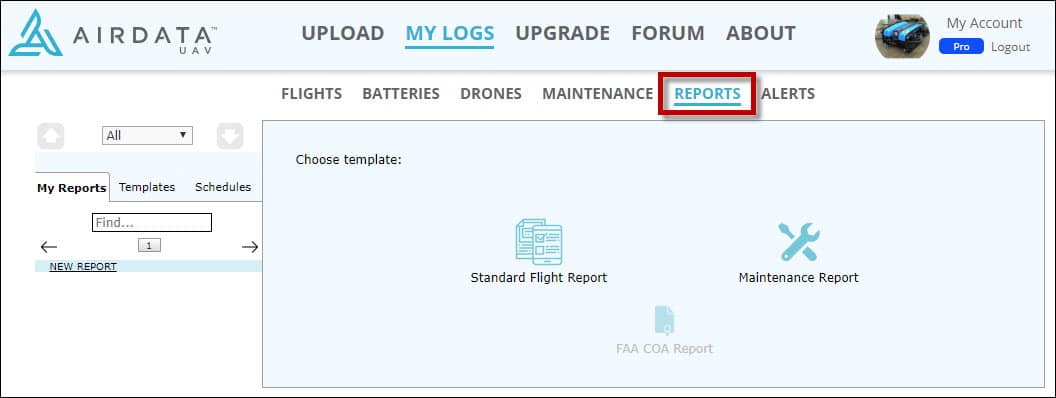Select the Standard Flight Report template icon
1056x398 pixels.
[x=538, y=242]
